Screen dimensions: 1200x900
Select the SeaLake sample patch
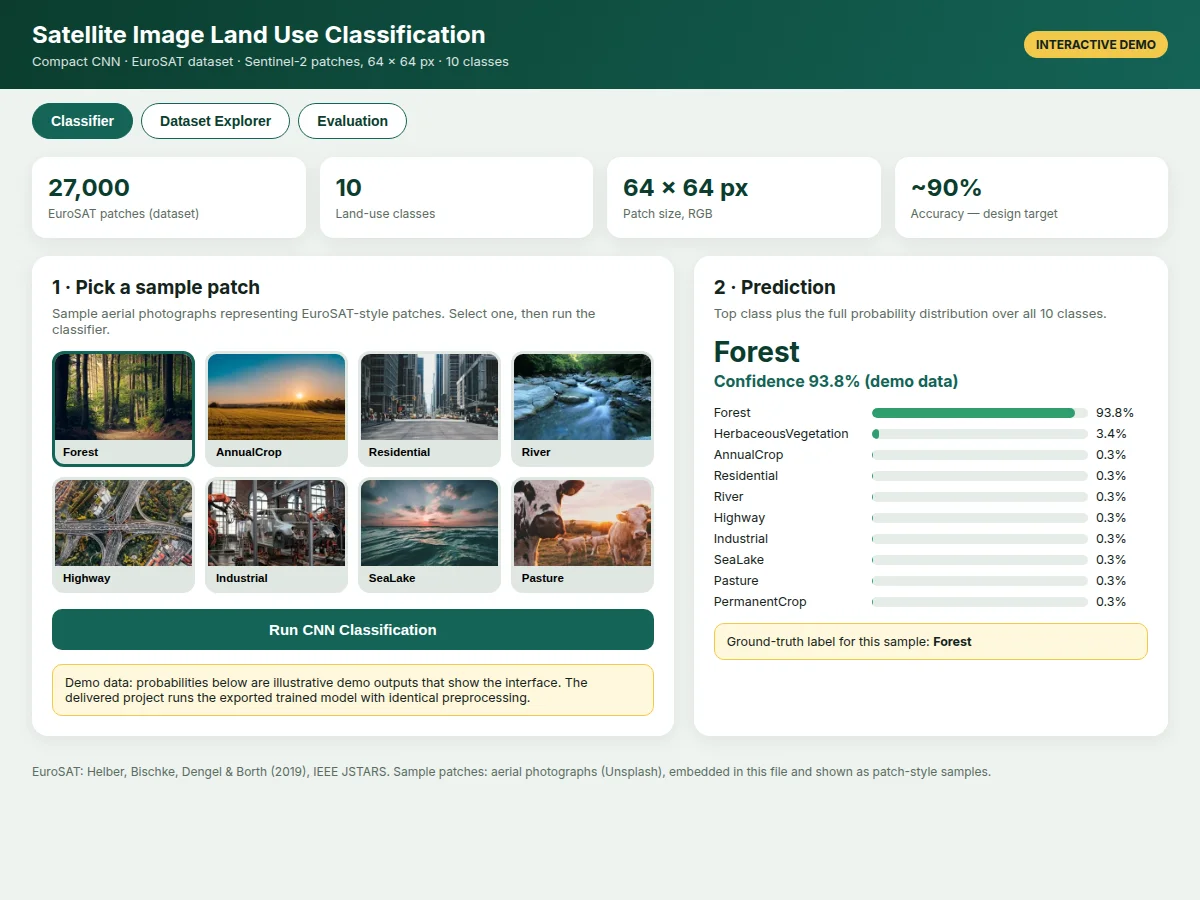point(429,535)
